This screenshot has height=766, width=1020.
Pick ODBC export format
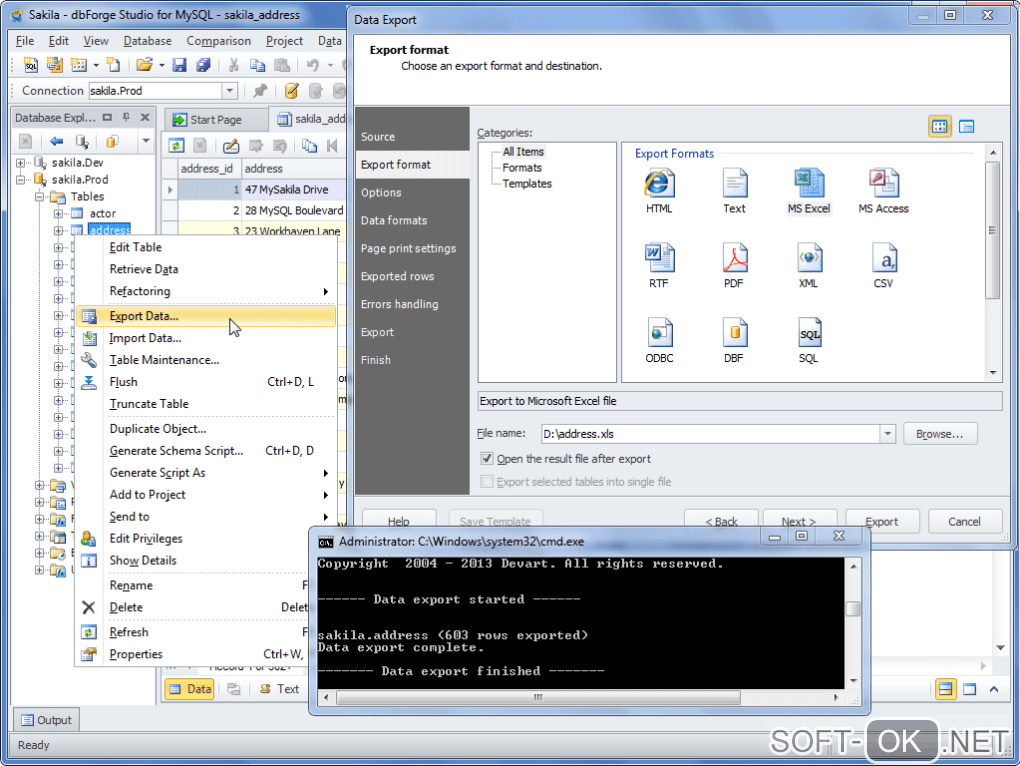click(659, 341)
